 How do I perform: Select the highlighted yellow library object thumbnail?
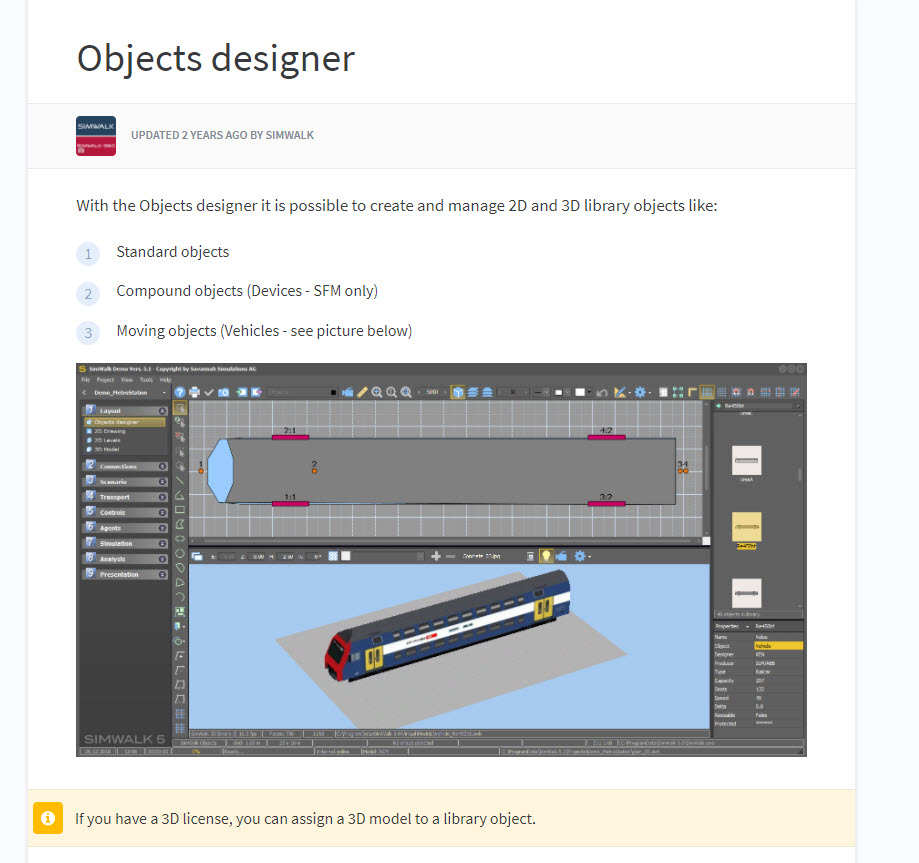pyautogui.click(x=746, y=526)
